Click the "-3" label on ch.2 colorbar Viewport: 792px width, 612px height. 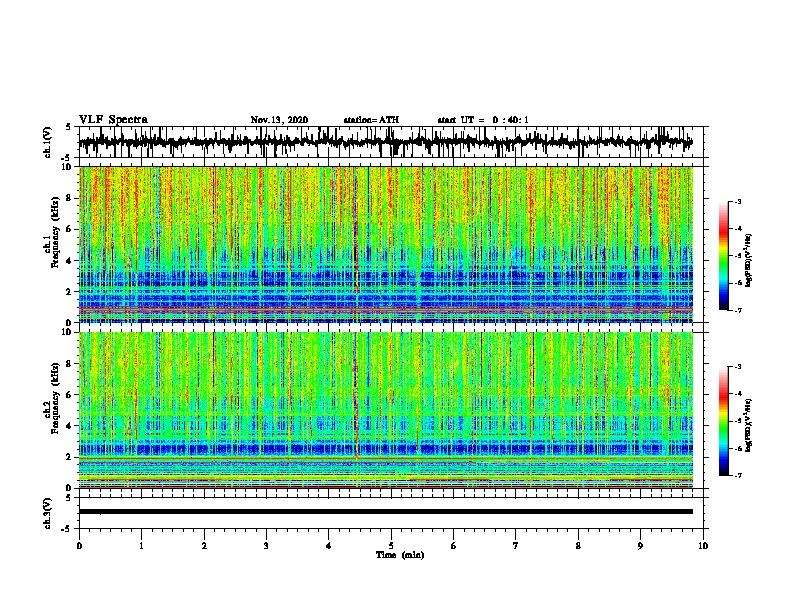pyautogui.click(x=737, y=367)
